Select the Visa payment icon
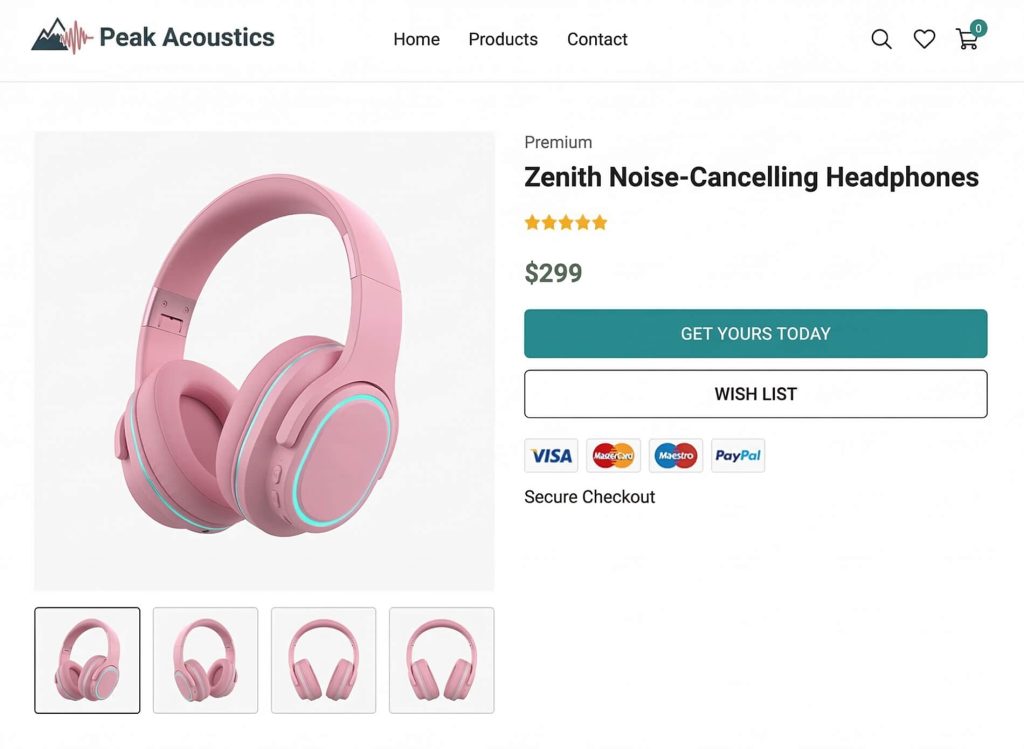This screenshot has width=1024, height=749. tap(551, 455)
